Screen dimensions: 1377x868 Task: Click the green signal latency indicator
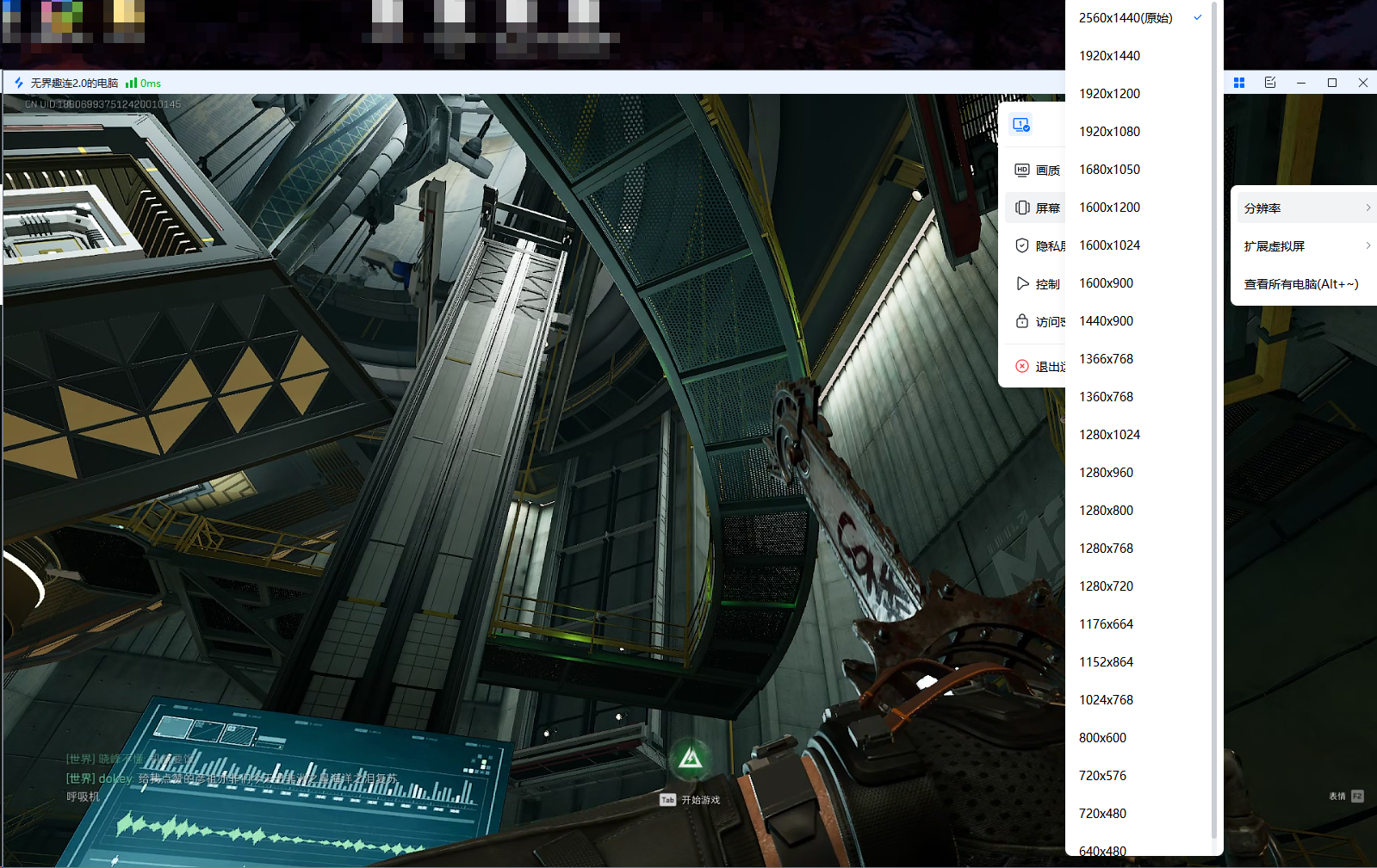tap(143, 84)
